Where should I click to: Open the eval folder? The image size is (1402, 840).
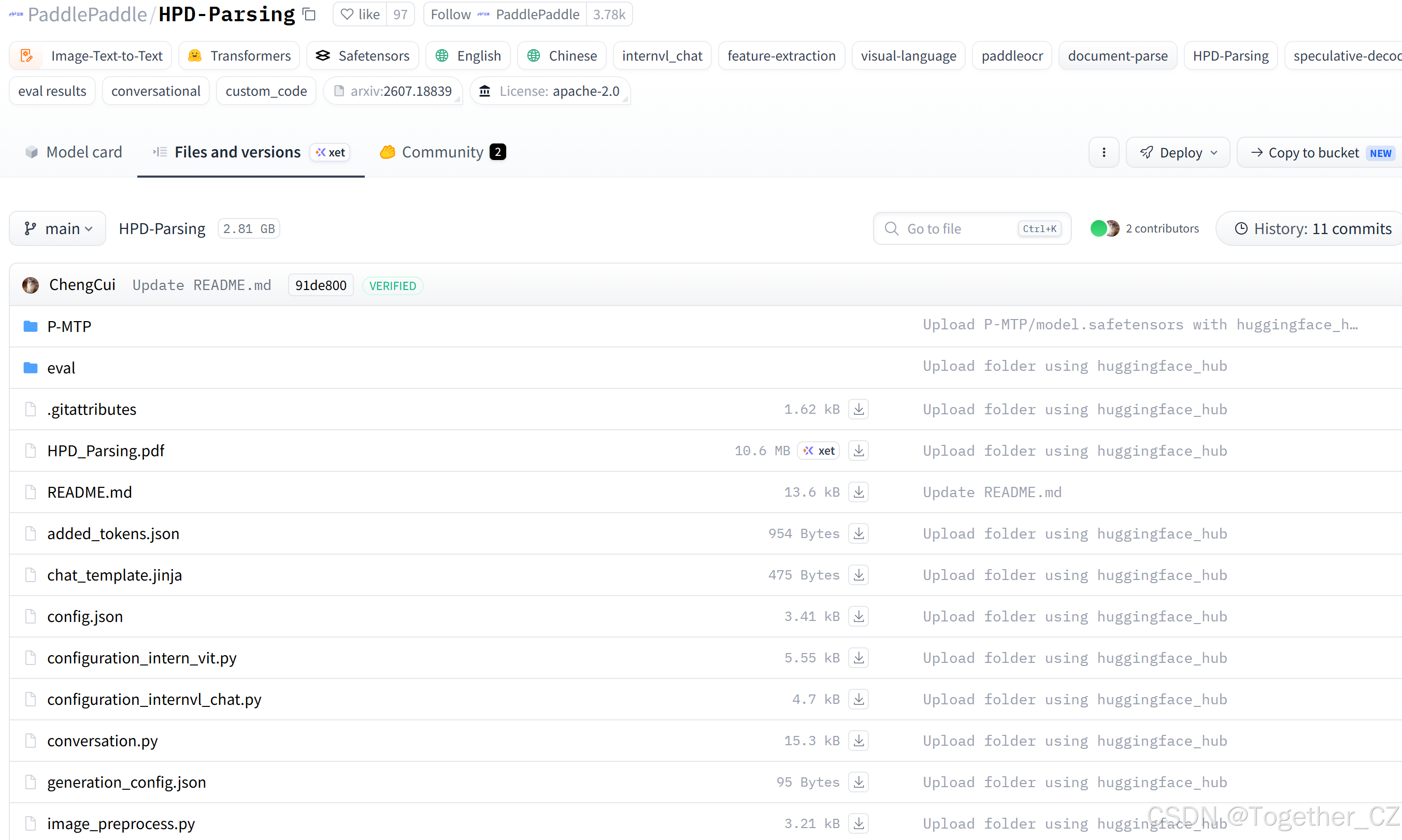point(61,367)
